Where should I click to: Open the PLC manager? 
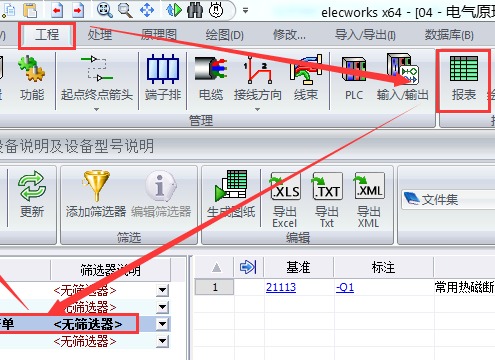click(354, 79)
